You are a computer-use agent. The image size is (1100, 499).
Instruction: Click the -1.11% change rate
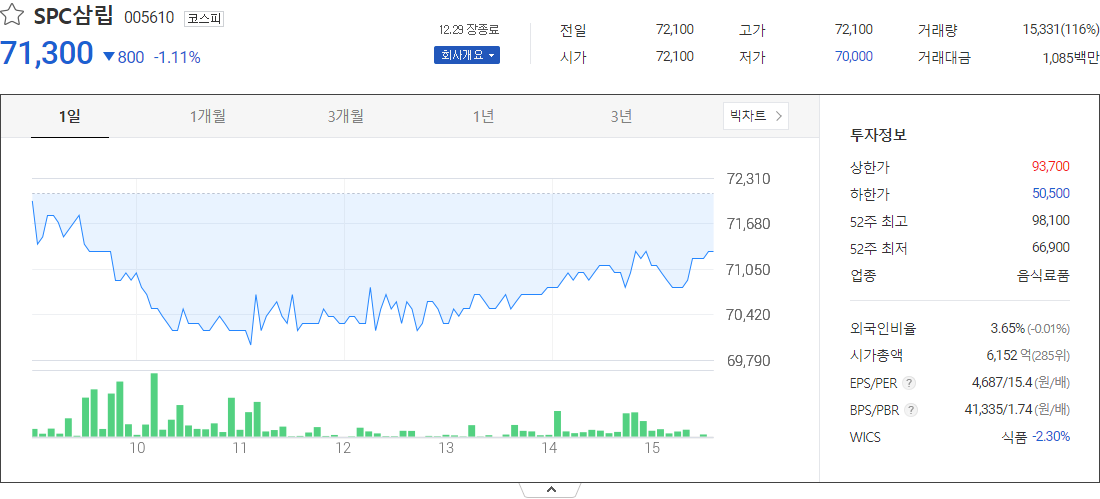(x=177, y=57)
